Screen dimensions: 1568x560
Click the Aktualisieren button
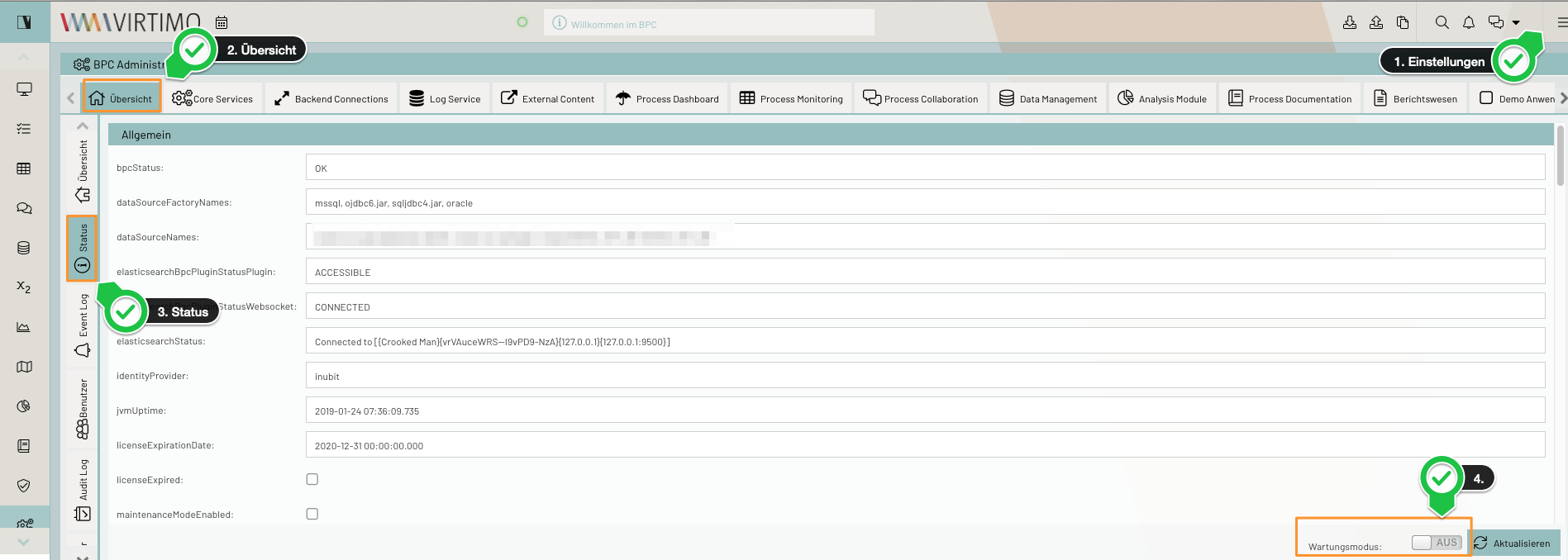(1513, 543)
